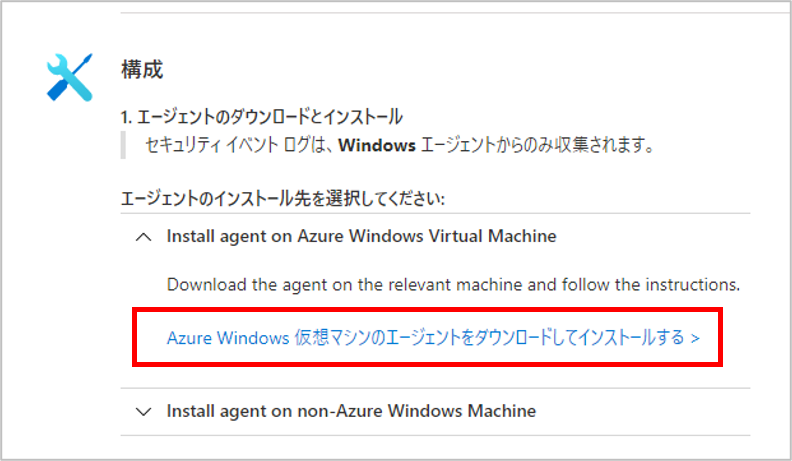Expand the non-Azure Windows Machine chevron
The height and width of the screenshot is (461, 792).
pos(144,411)
